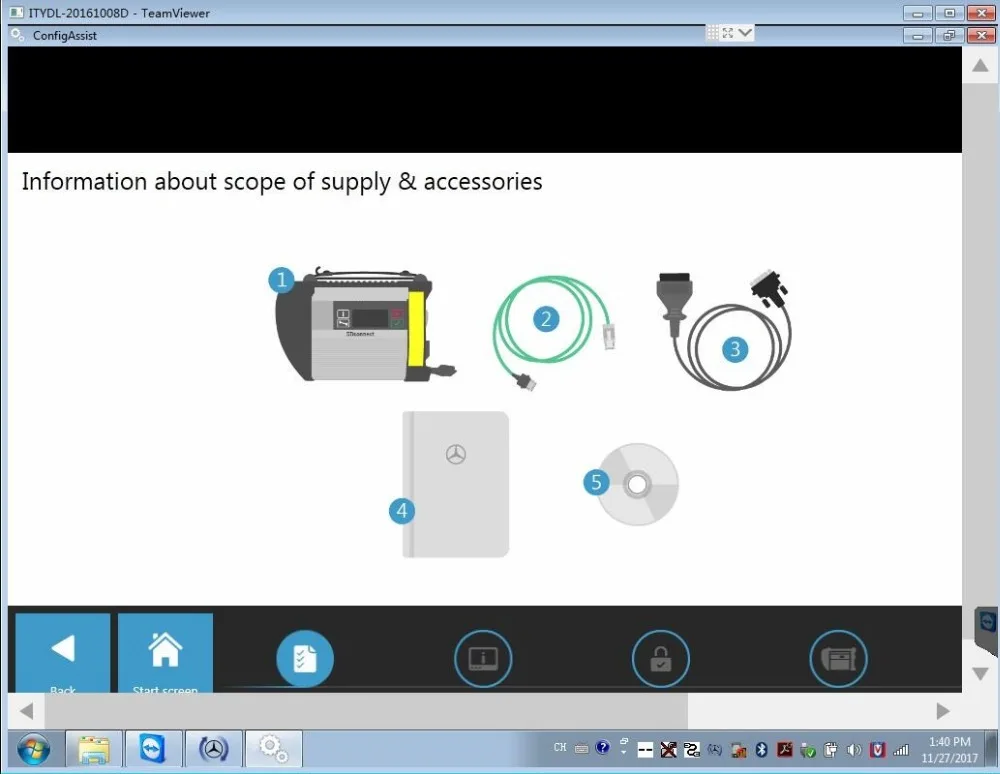The image size is (1000, 774).
Task: Open the SDconnect device step icon
Action: [838, 659]
